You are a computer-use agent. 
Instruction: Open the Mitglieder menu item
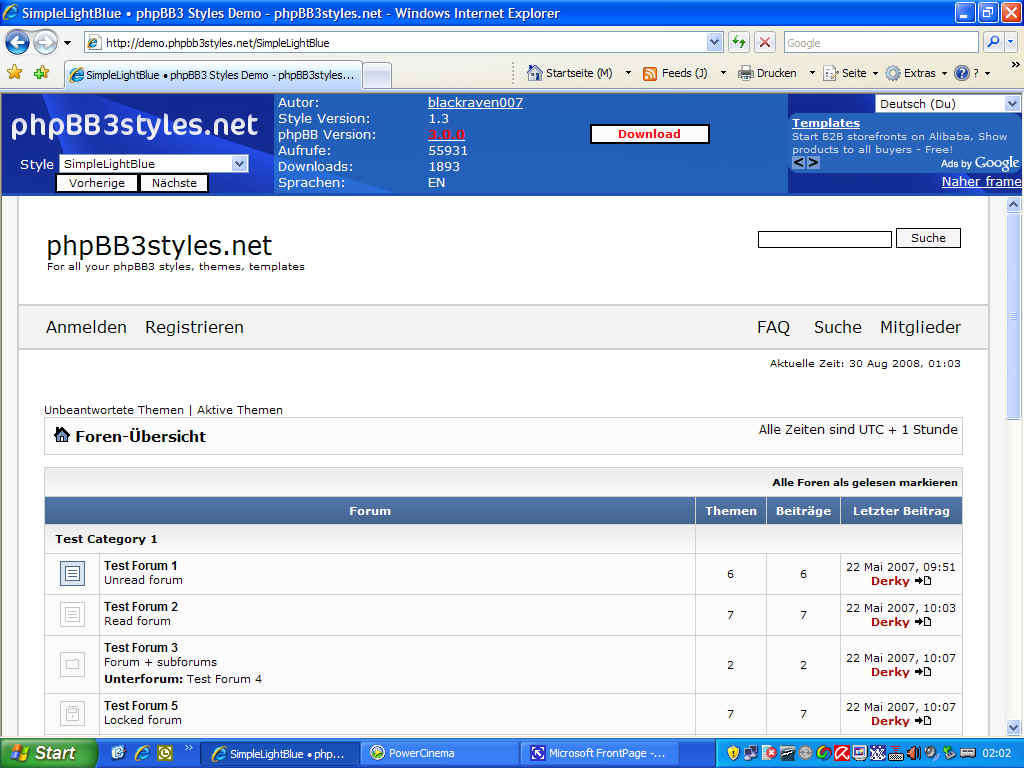point(920,327)
